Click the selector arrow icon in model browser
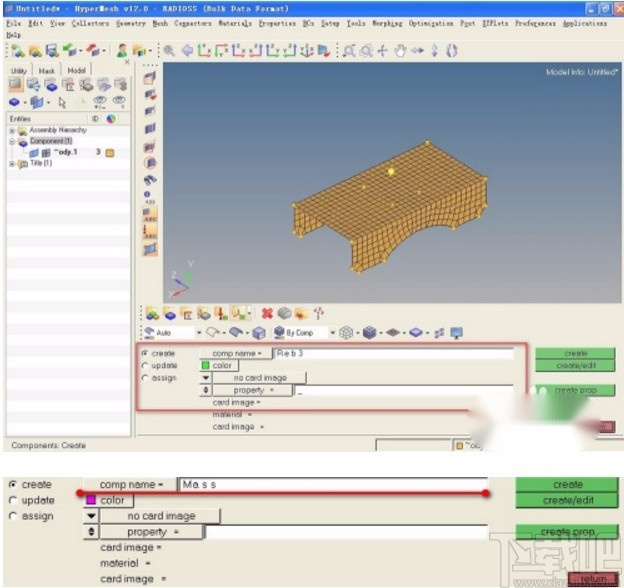This screenshot has height=588, width=624. pyautogui.click(x=62, y=103)
